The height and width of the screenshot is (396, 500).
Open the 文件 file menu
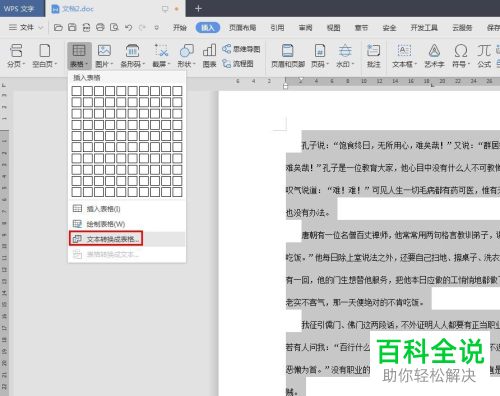point(26,28)
